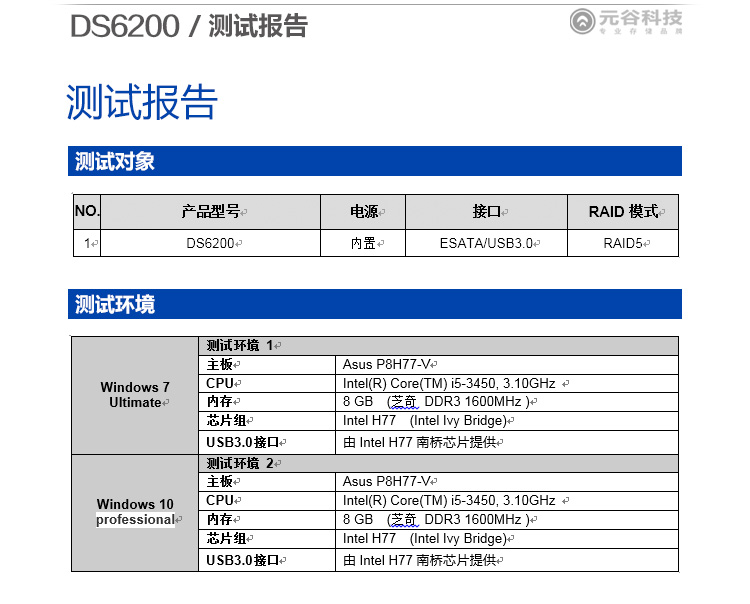The height and width of the screenshot is (604, 750).
Task: Click 'USB3.0接口' label in 测试环境 2
Action: [243, 560]
